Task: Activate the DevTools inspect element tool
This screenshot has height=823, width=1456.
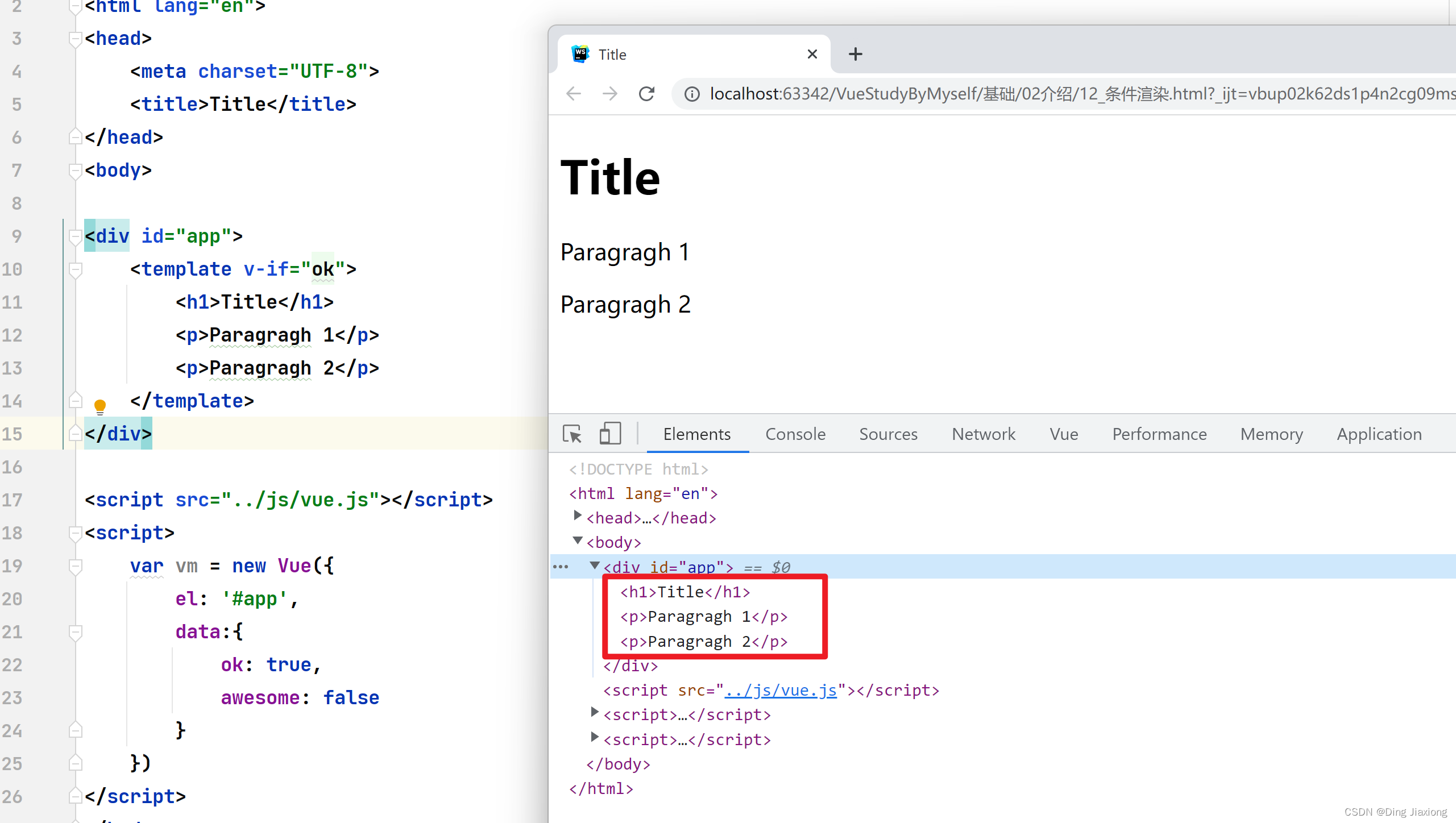Action: click(572, 434)
